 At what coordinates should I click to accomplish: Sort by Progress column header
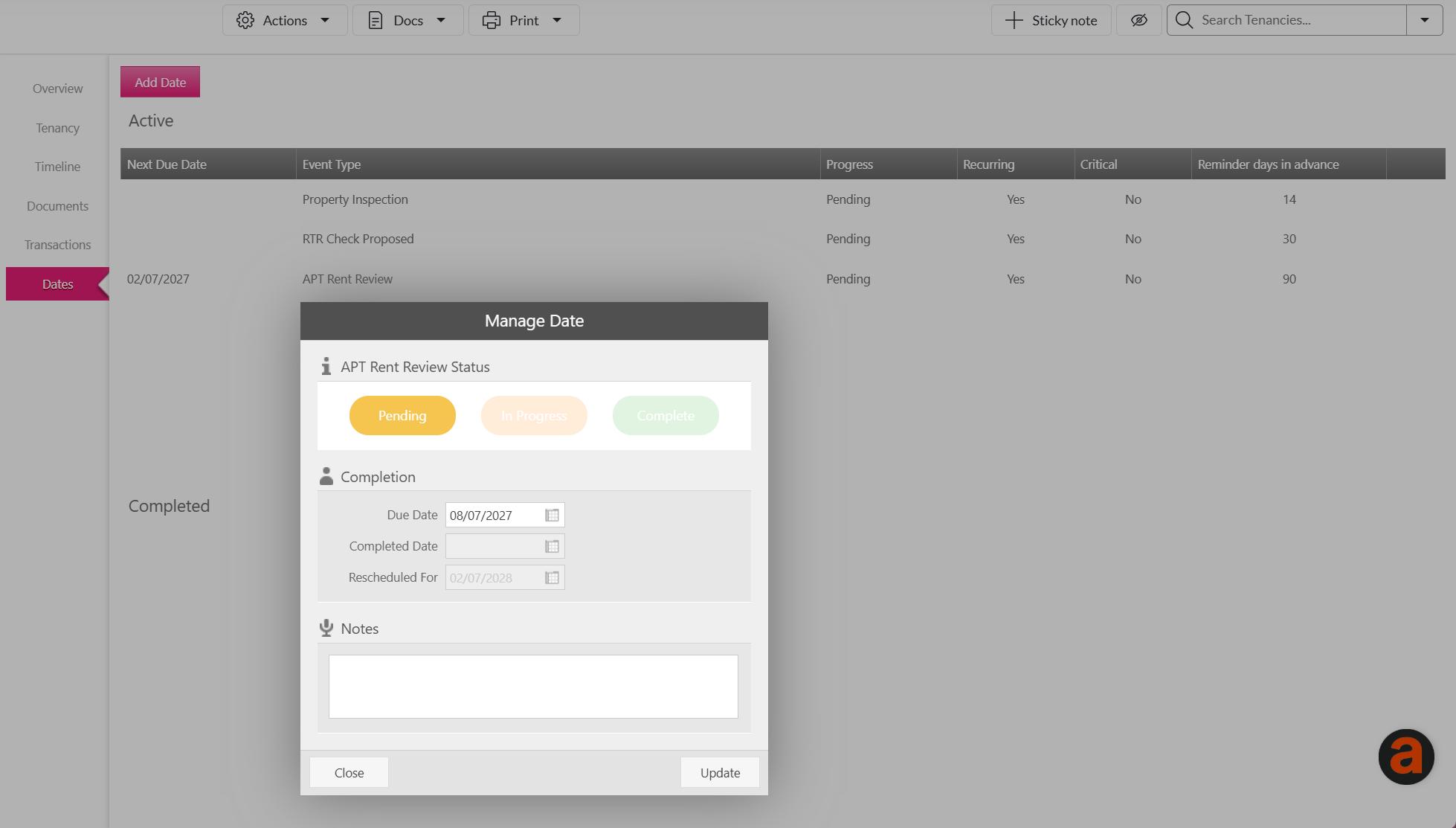pyautogui.click(x=889, y=164)
